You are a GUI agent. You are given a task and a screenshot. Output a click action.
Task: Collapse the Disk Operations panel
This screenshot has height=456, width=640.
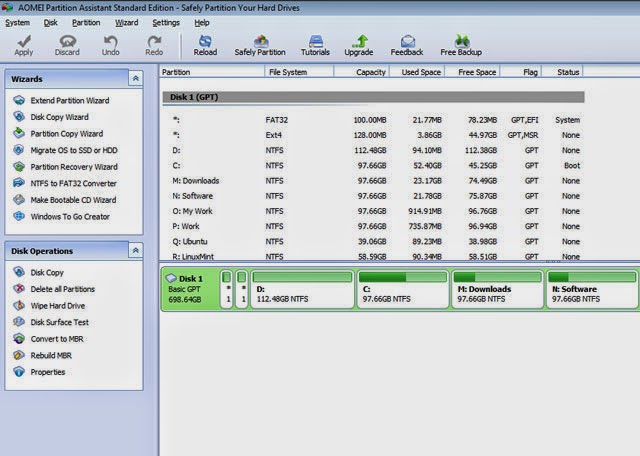pyautogui.click(x=136, y=250)
